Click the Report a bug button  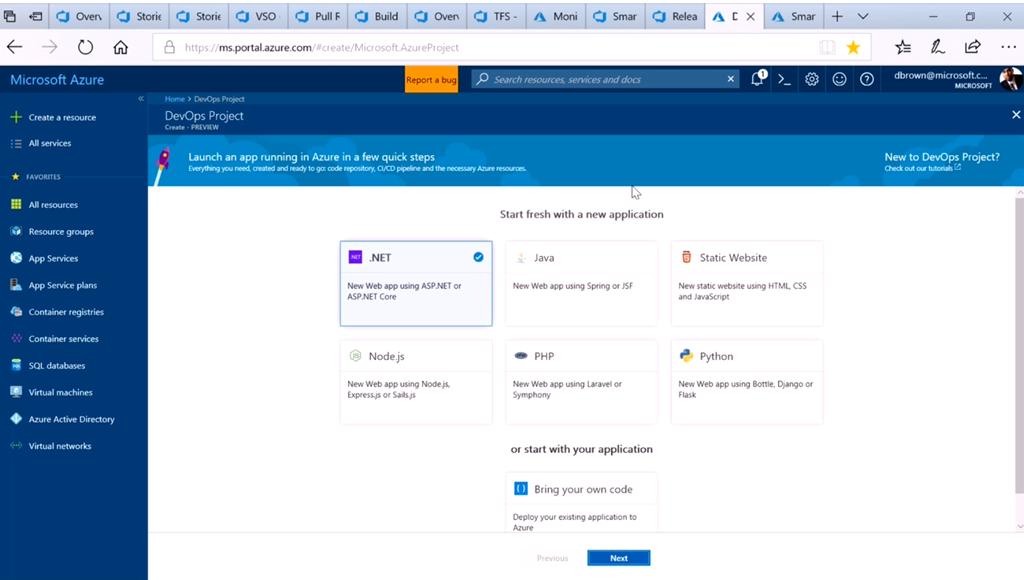click(431, 79)
